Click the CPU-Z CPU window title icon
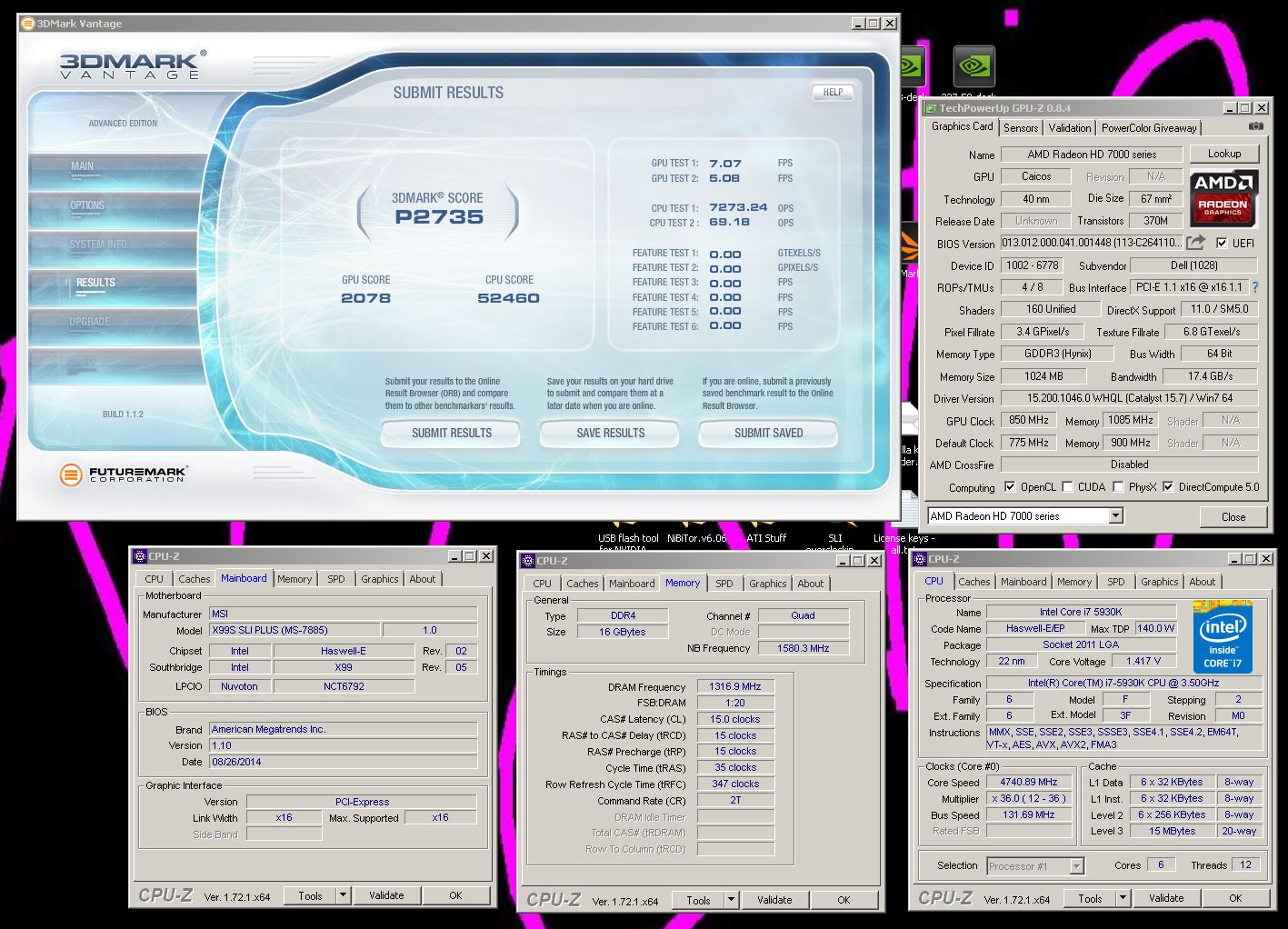This screenshot has height=929, width=1288. pyautogui.click(x=919, y=559)
